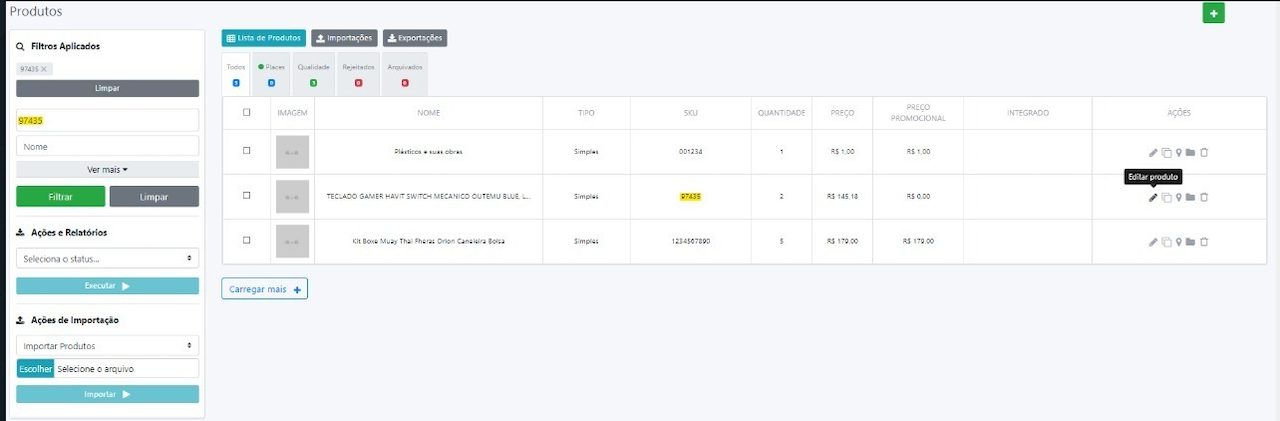Select the Teclado Gamer Havit row checkbox
This screenshot has width=1280, height=421.
[247, 196]
